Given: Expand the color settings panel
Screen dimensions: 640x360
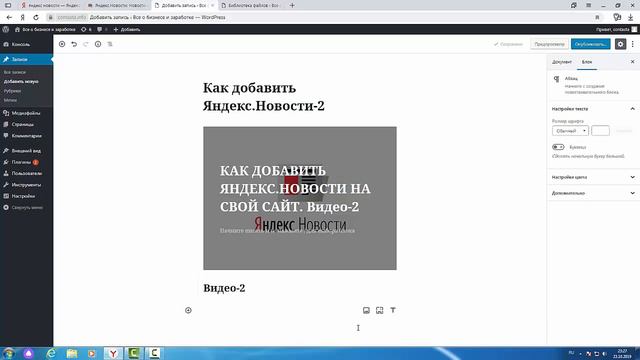Looking at the screenshot, I should click(593, 177).
